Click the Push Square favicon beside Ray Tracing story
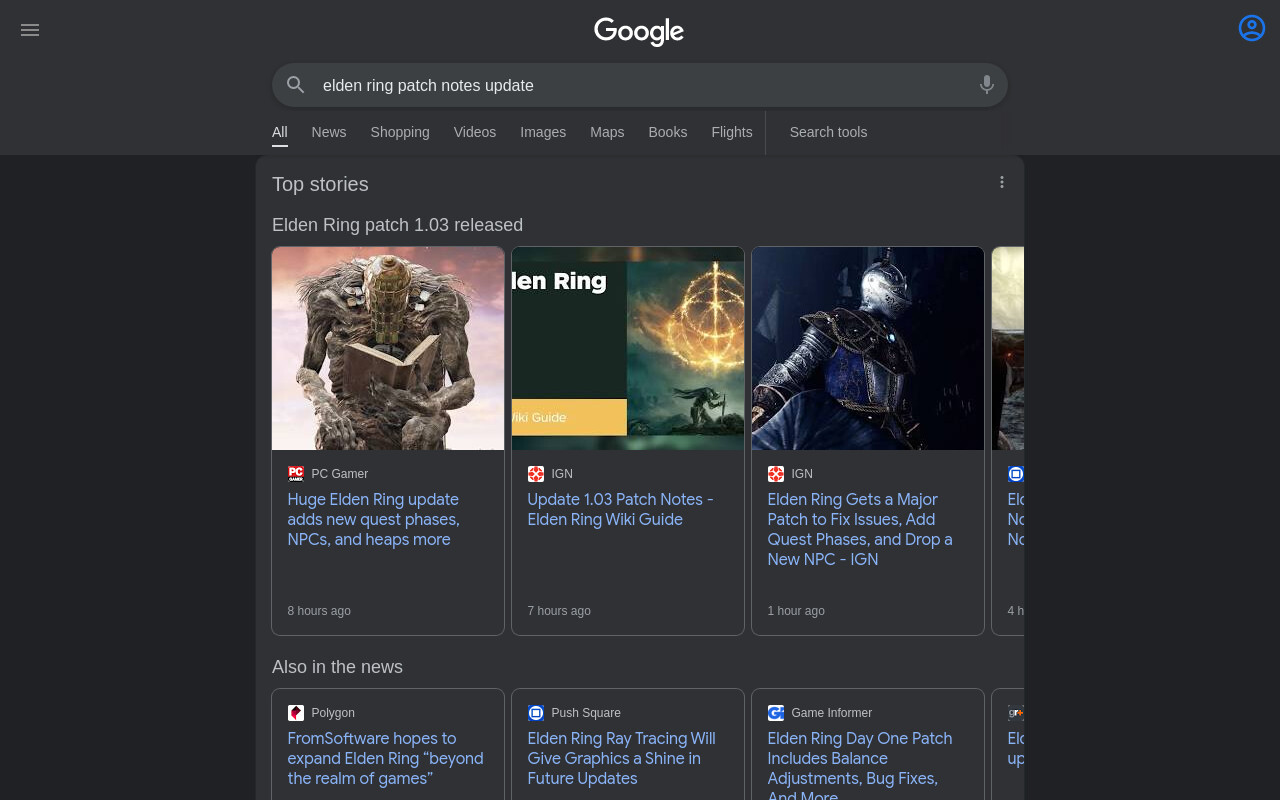Viewport: 1280px width, 800px height. tap(536, 713)
